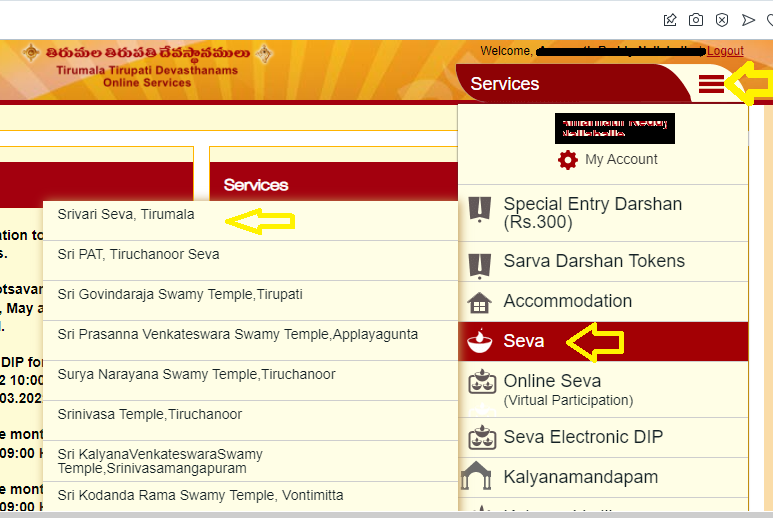
Task: Select Seva Electronic DIP
Action: coord(603,437)
